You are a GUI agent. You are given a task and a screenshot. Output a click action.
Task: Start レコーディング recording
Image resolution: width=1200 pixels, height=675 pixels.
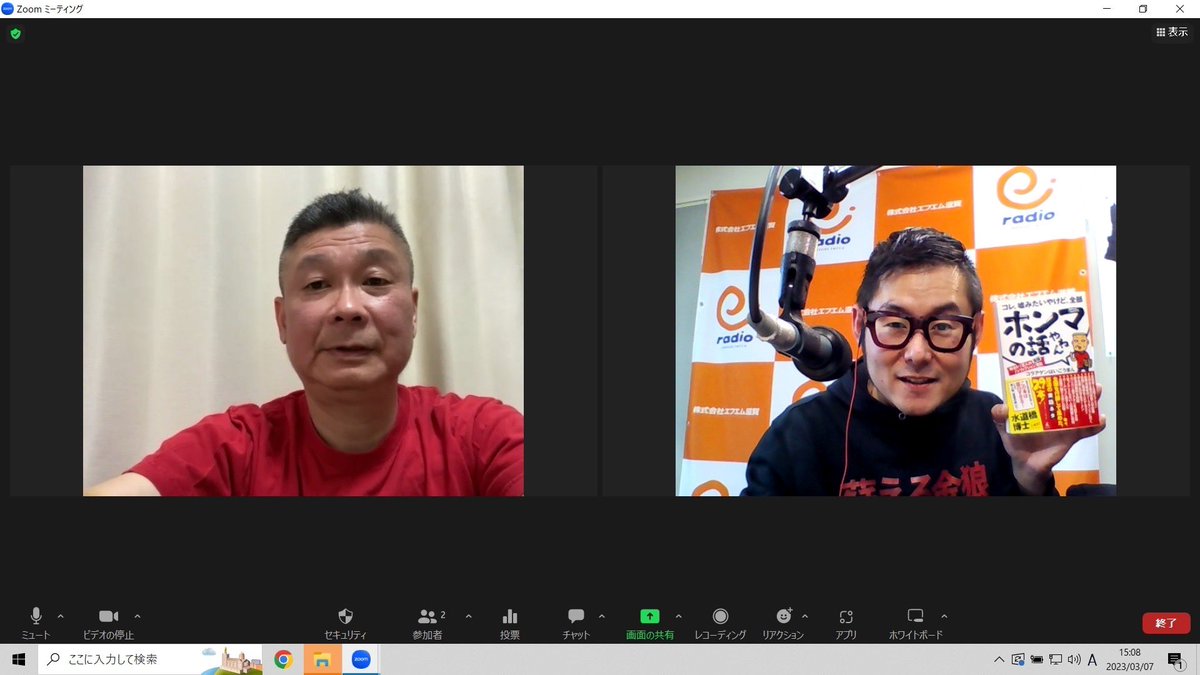pyautogui.click(x=720, y=623)
